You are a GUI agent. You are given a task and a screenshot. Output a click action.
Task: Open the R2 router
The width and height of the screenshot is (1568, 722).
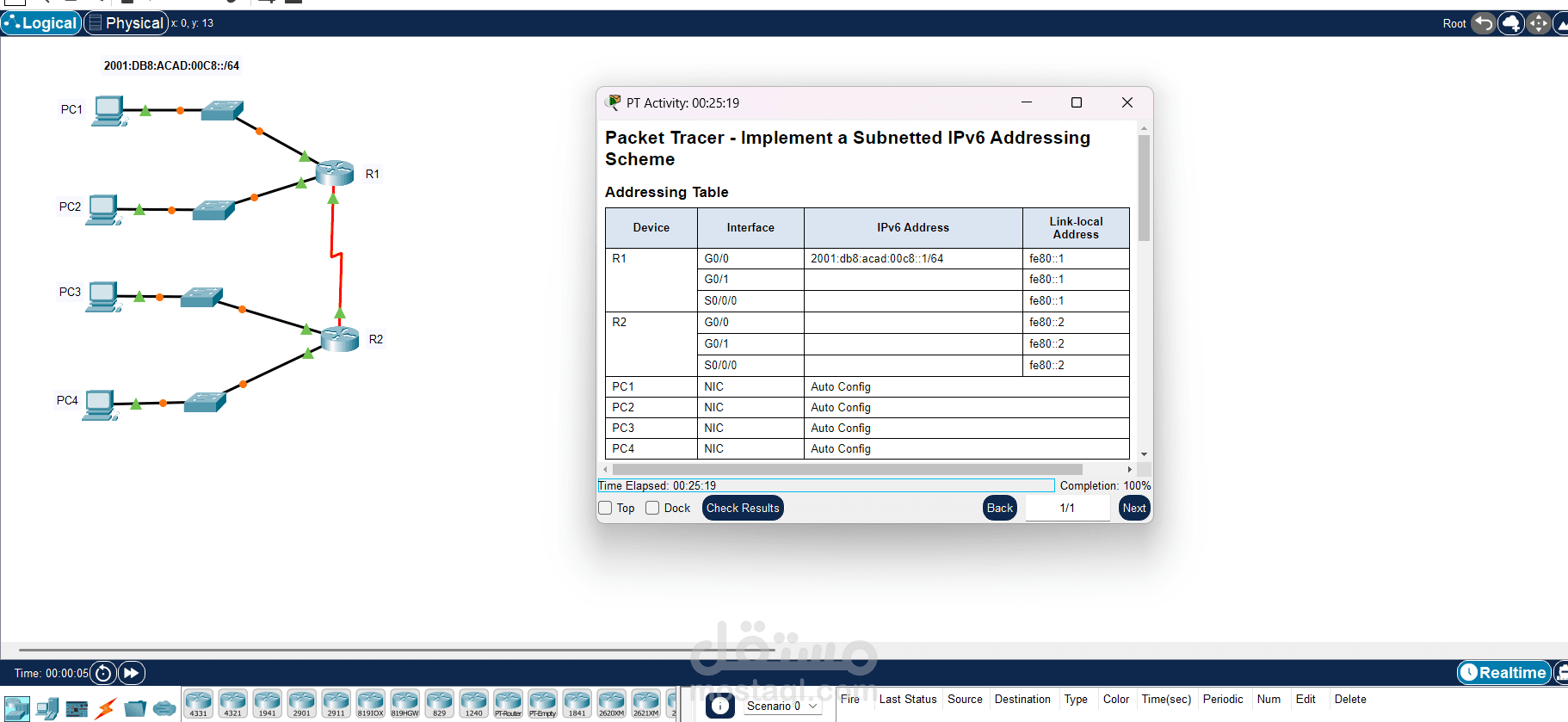pos(340,338)
